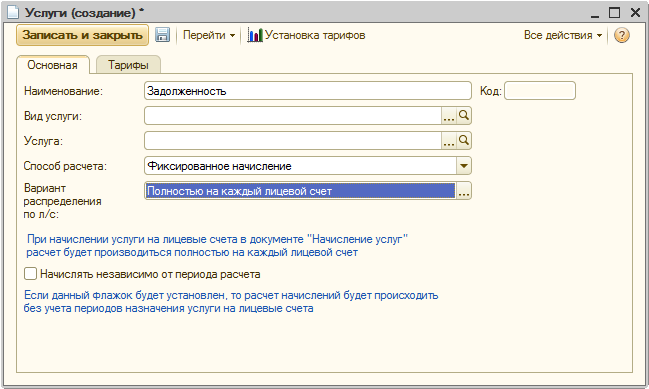The image size is (649, 389).
Task: Open help question mark icon
Action: pyautogui.click(x=621, y=35)
